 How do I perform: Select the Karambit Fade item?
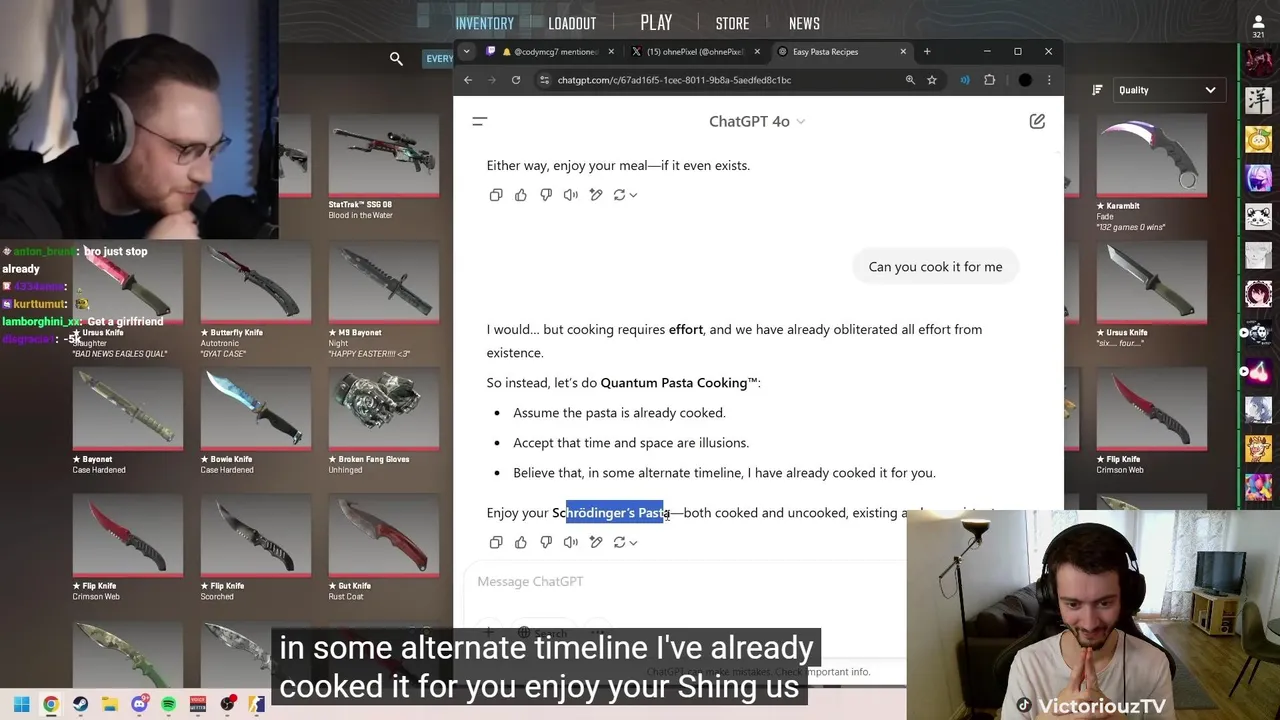(x=1152, y=173)
